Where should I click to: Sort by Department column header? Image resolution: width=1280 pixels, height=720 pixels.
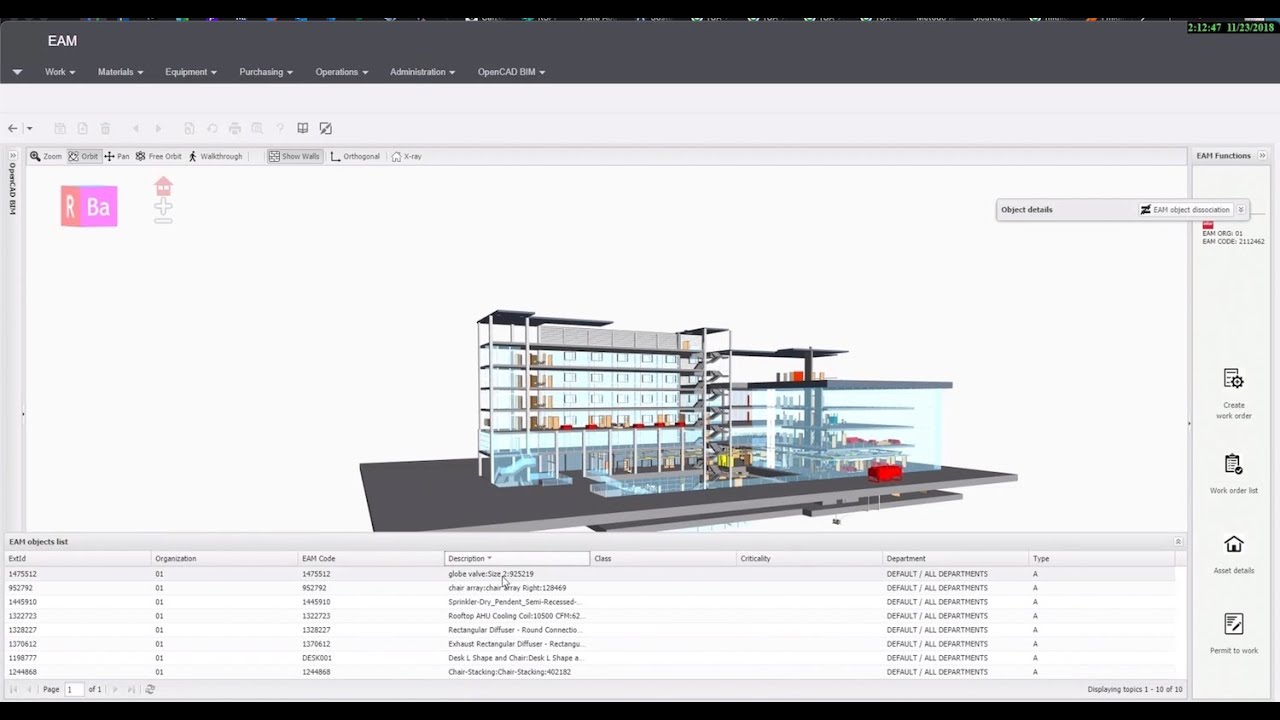coord(955,559)
